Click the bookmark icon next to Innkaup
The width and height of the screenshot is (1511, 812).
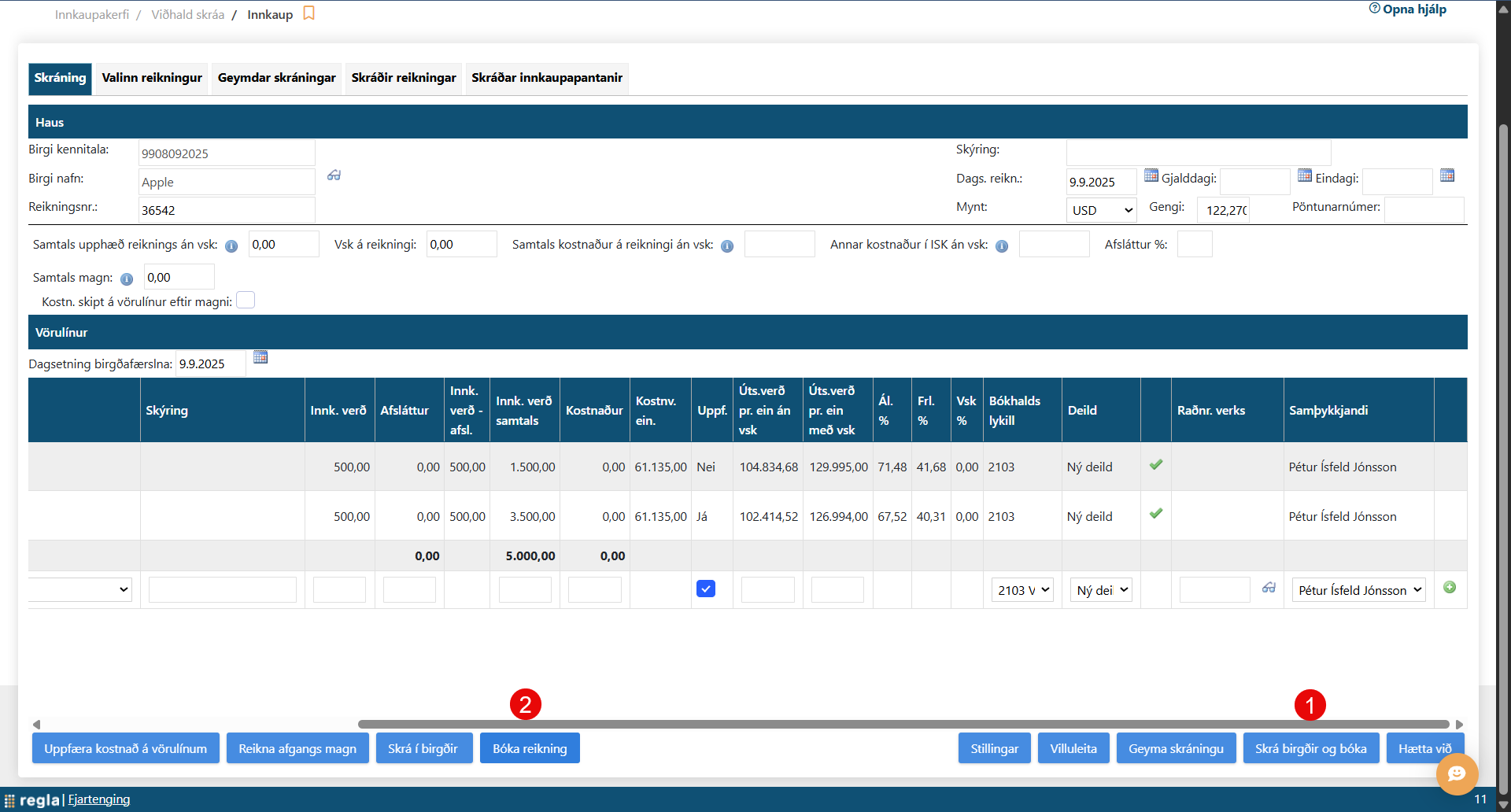click(x=308, y=13)
